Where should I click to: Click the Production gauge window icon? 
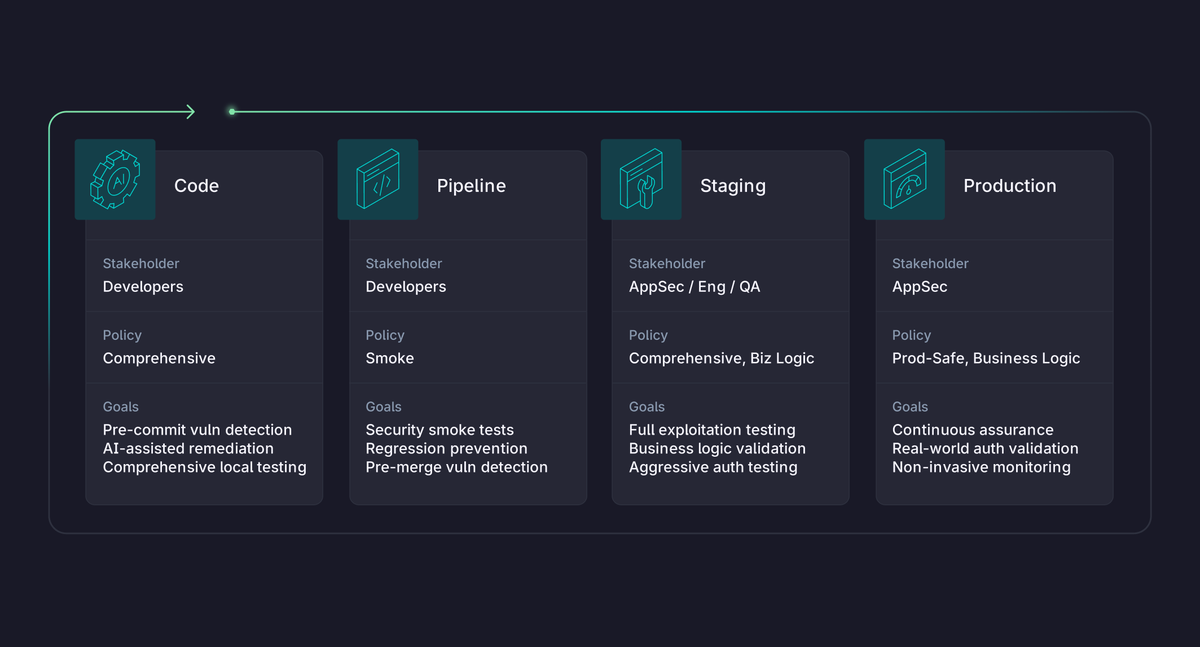coord(904,180)
